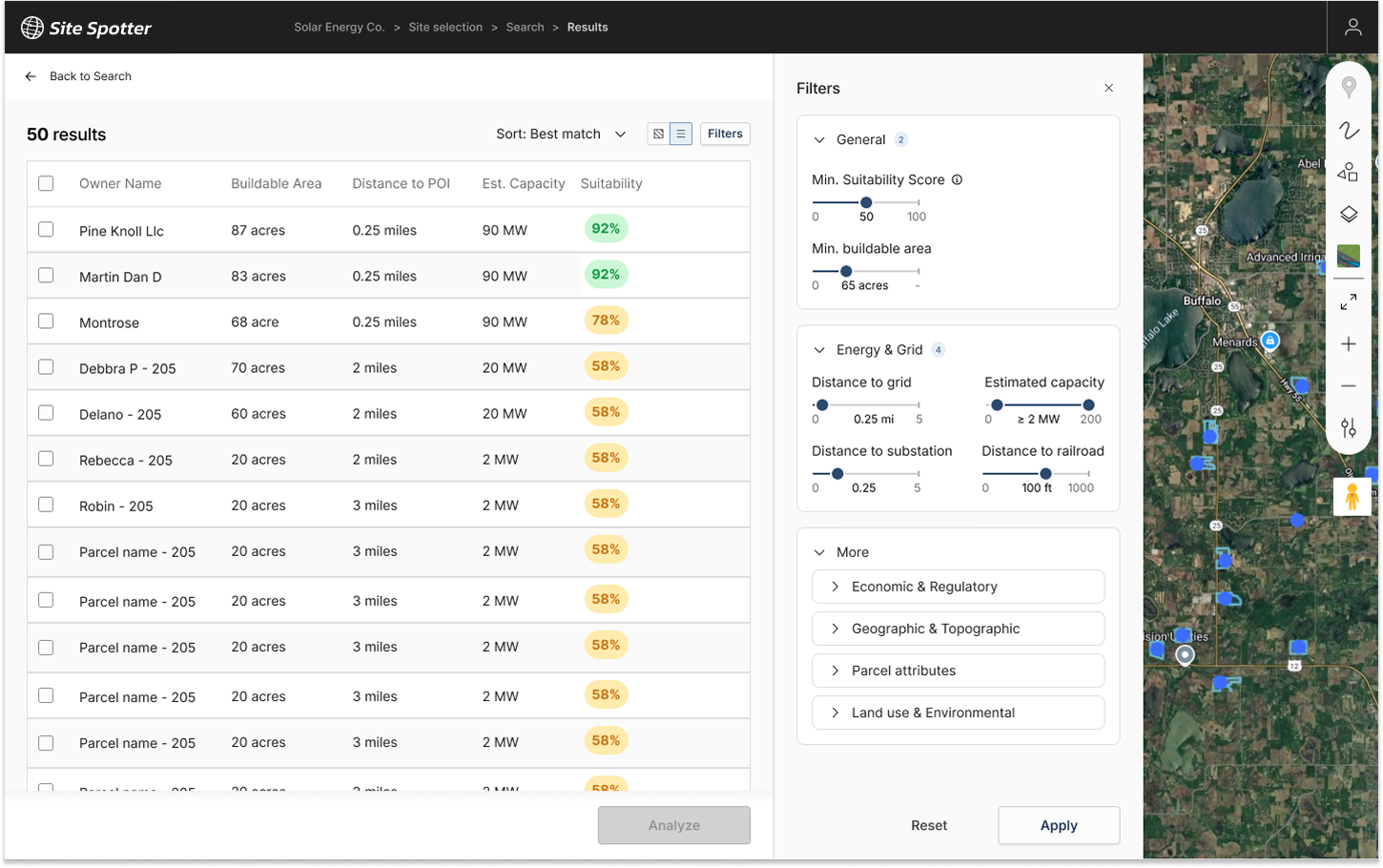Image resolution: width=1383 pixels, height=868 pixels.
Task: Expand Geographic & Topographic filters
Action: click(x=958, y=629)
